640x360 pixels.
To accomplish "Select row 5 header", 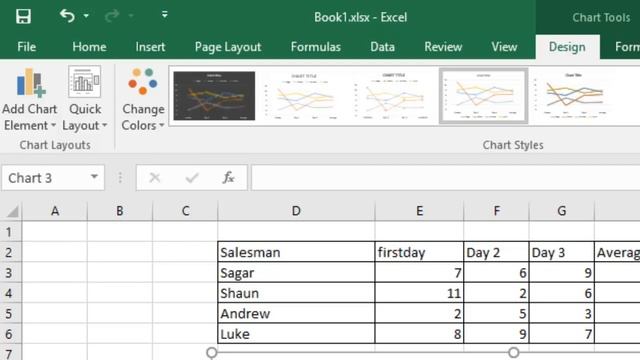I will pos(11,313).
